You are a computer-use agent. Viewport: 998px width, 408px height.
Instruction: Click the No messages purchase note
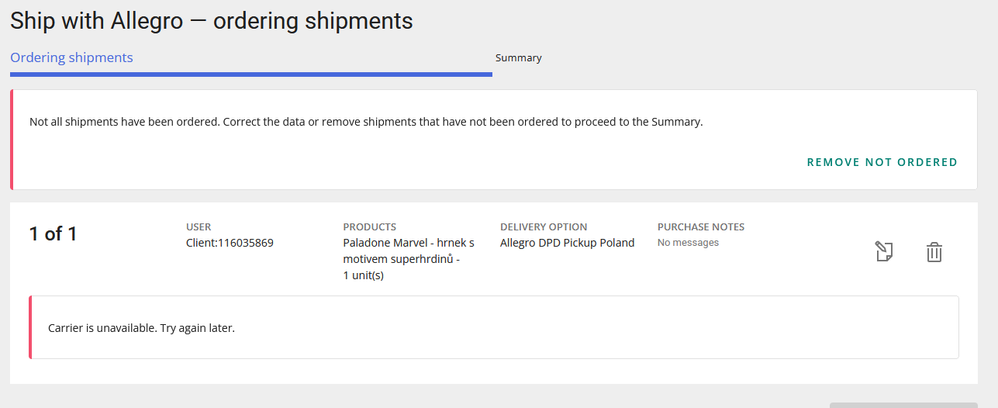point(688,243)
